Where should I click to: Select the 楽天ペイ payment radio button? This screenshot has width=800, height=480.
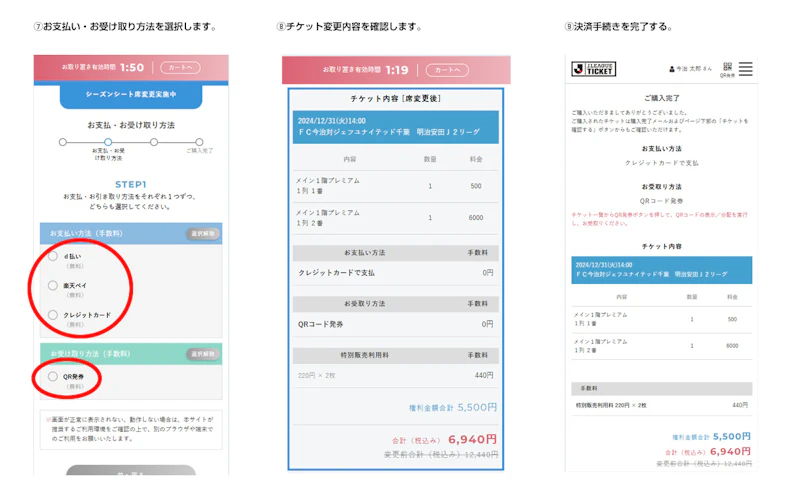pos(53,285)
